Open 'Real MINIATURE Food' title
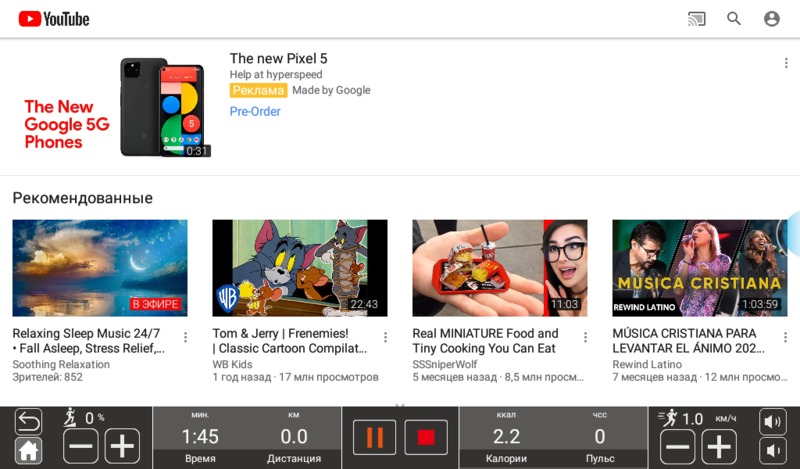 (x=486, y=341)
